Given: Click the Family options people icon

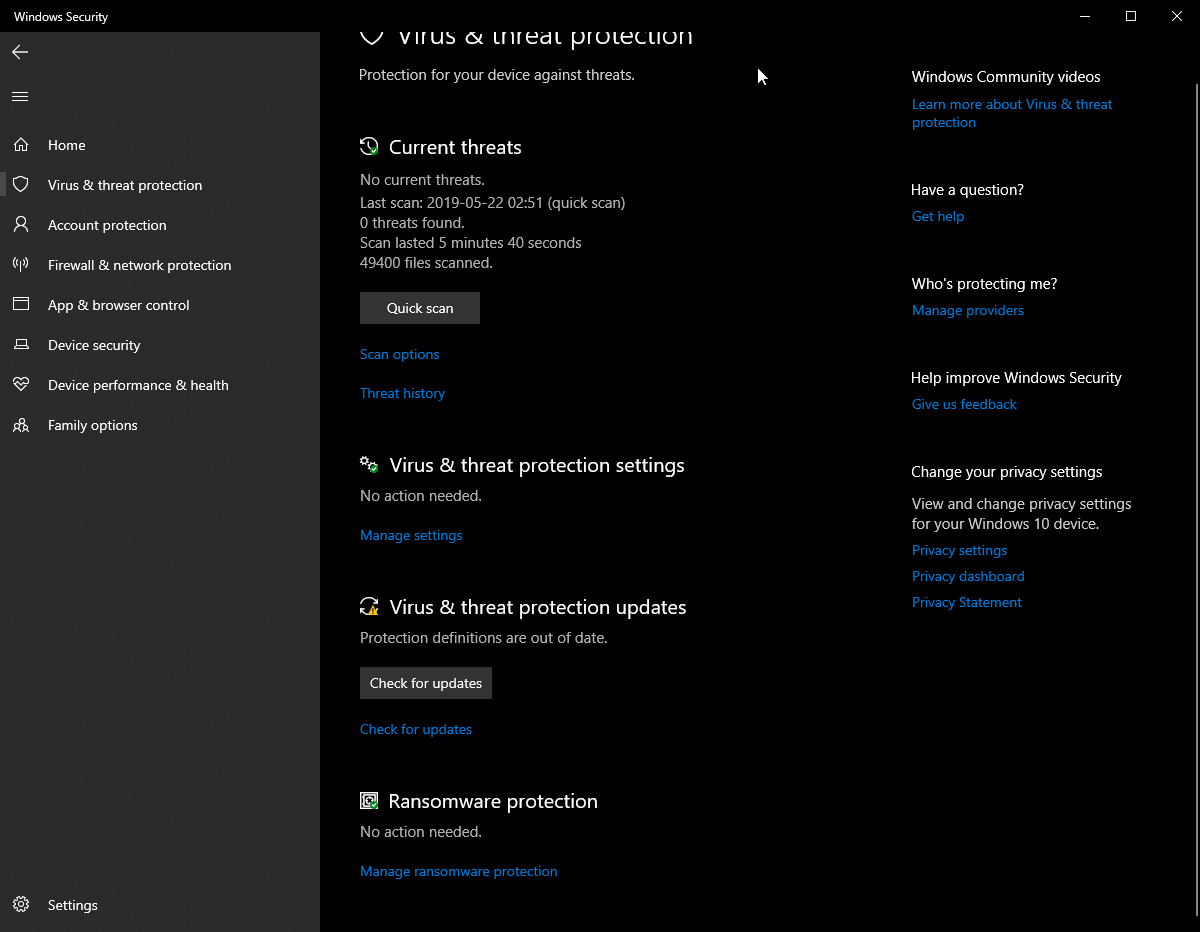Looking at the screenshot, I should [x=21, y=425].
